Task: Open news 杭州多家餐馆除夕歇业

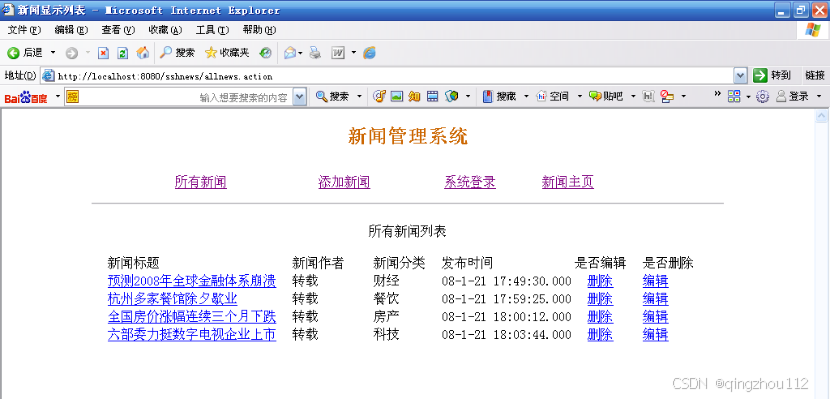Action: pyautogui.click(x=173, y=298)
